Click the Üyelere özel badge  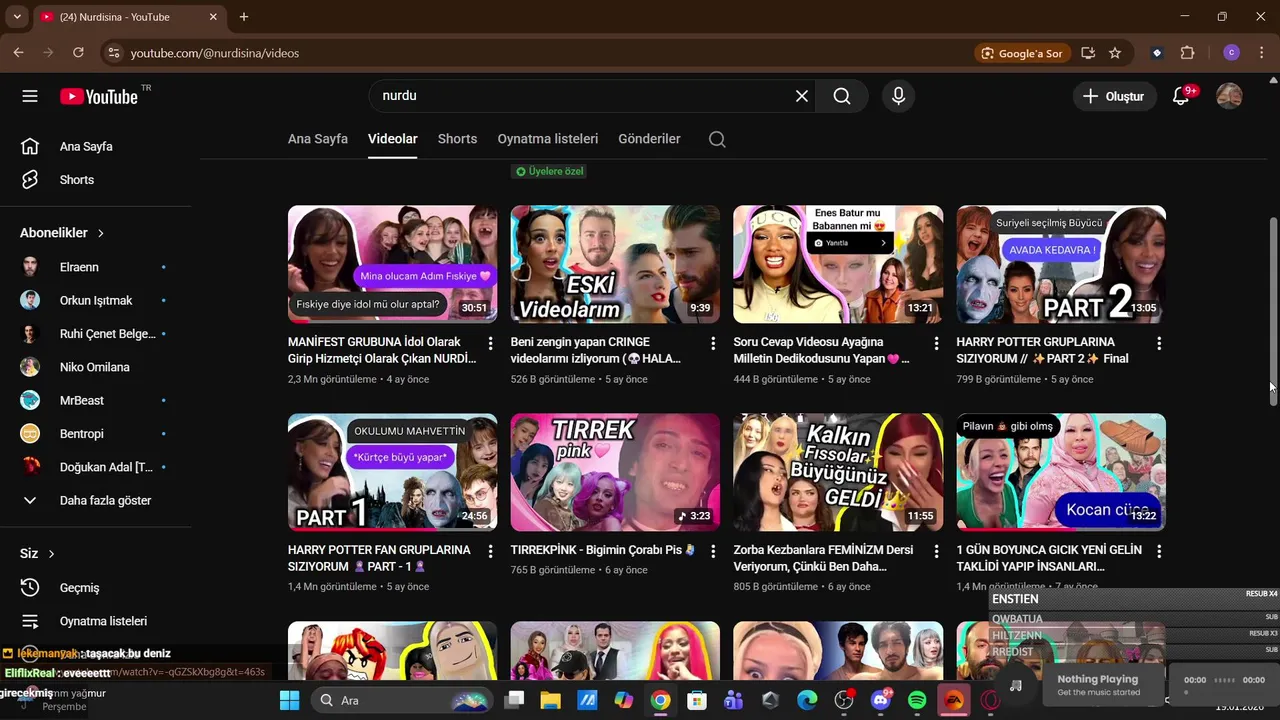[x=549, y=171]
